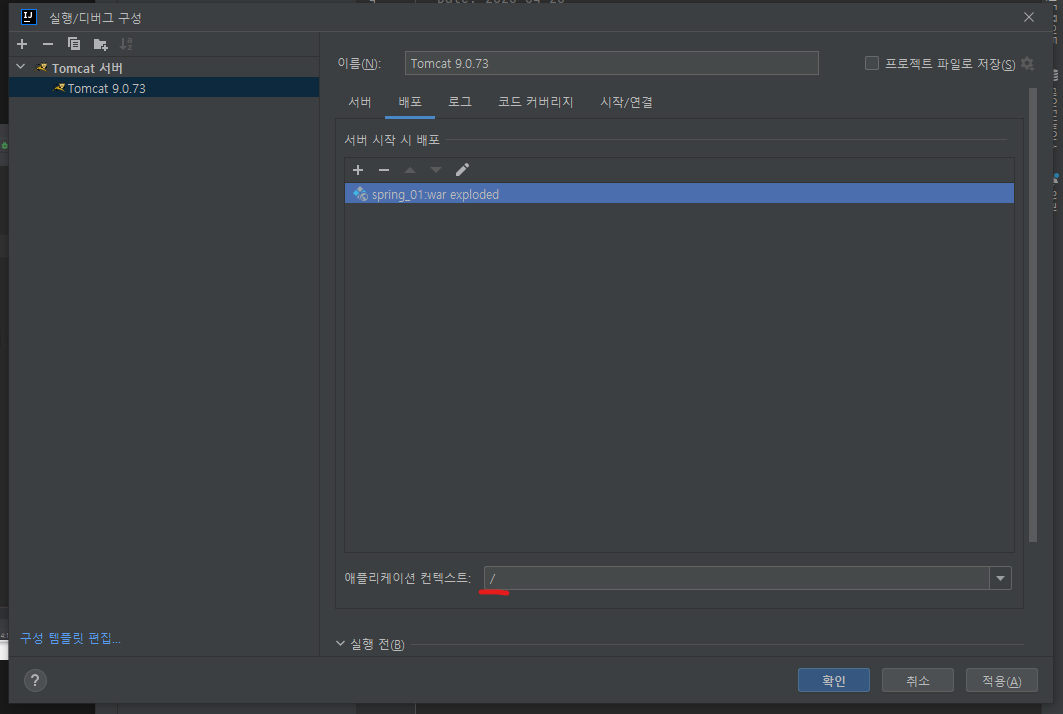Open project file storage gear settings
1063x714 pixels.
[1028, 63]
